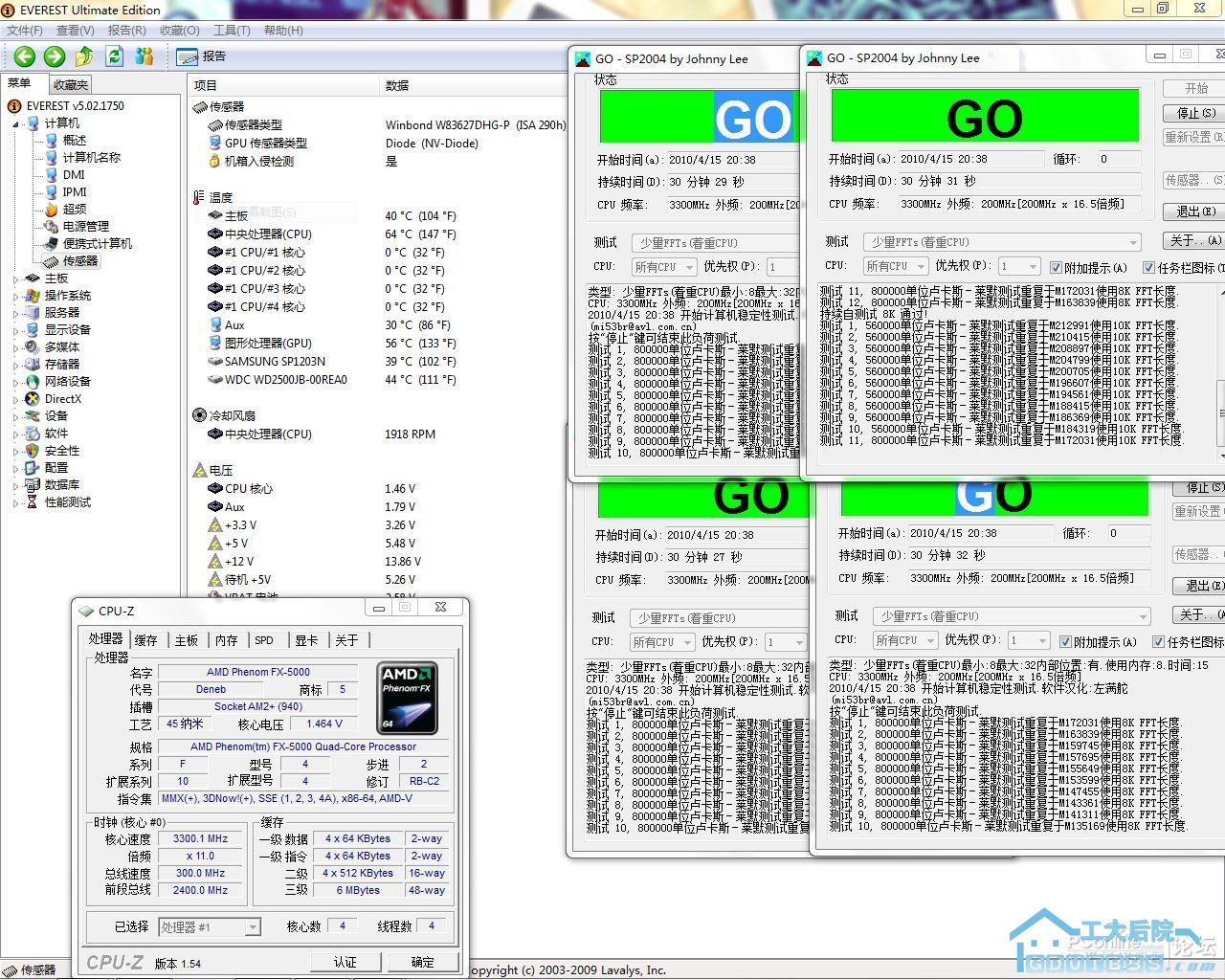The width and height of the screenshot is (1225, 980).
Task: Click the hourglass icon beside 性能测试
Action: click(x=33, y=501)
